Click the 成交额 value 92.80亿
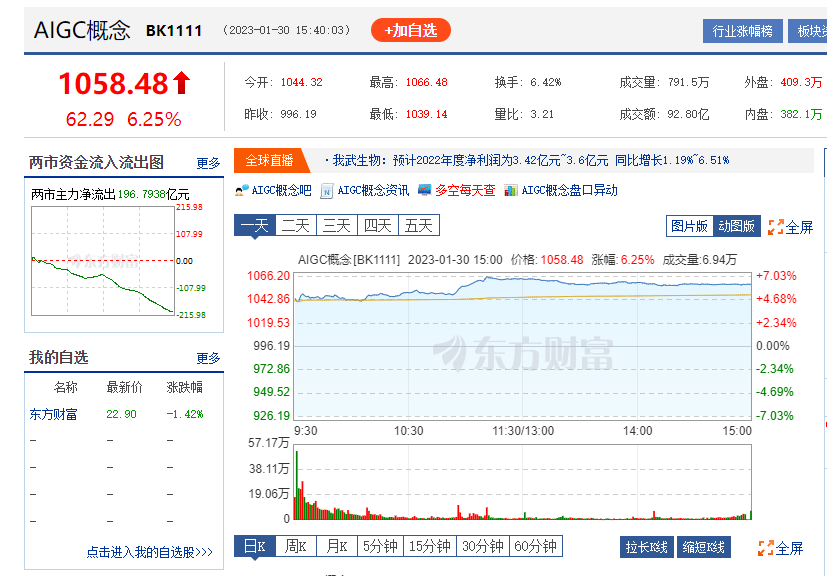This screenshot has height=576, width=827. 688,114
